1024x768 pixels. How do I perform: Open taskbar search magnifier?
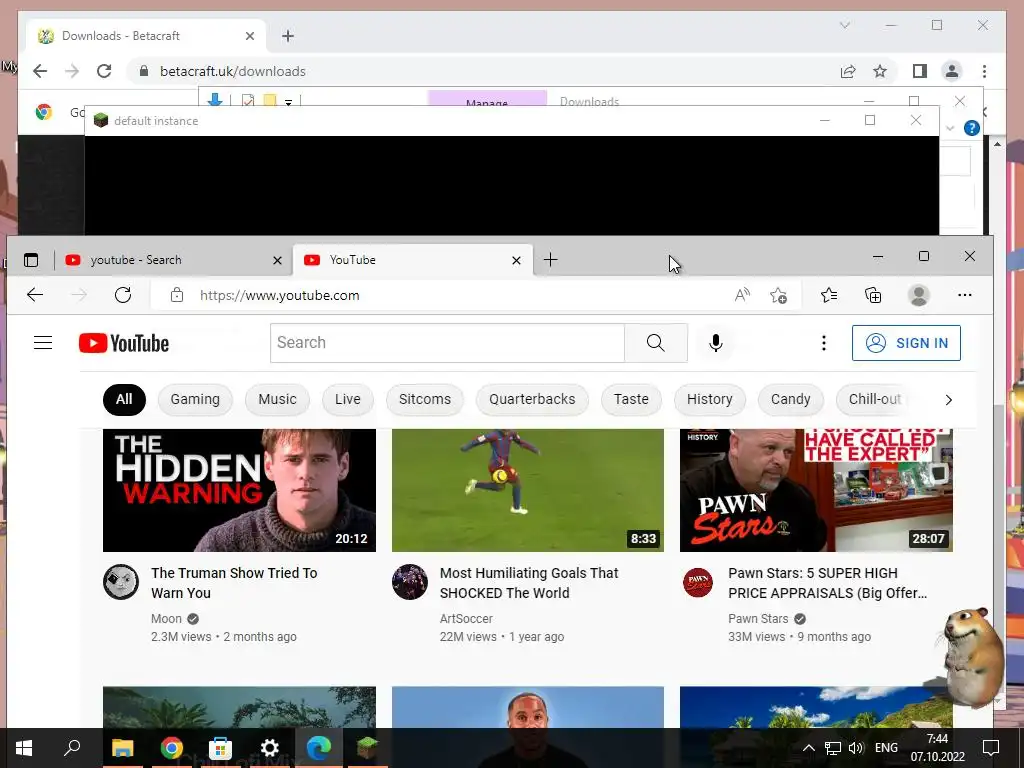72,748
